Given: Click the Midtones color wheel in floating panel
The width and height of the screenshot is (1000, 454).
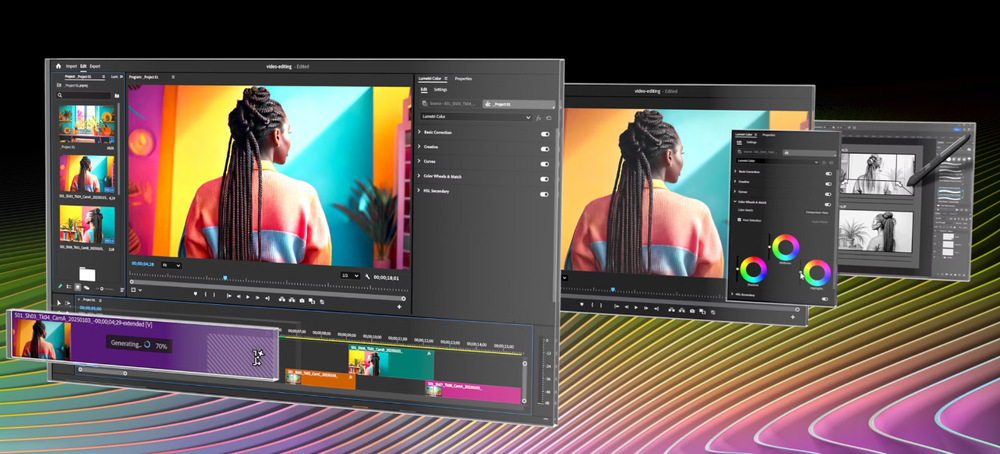Looking at the screenshot, I should pos(785,247).
